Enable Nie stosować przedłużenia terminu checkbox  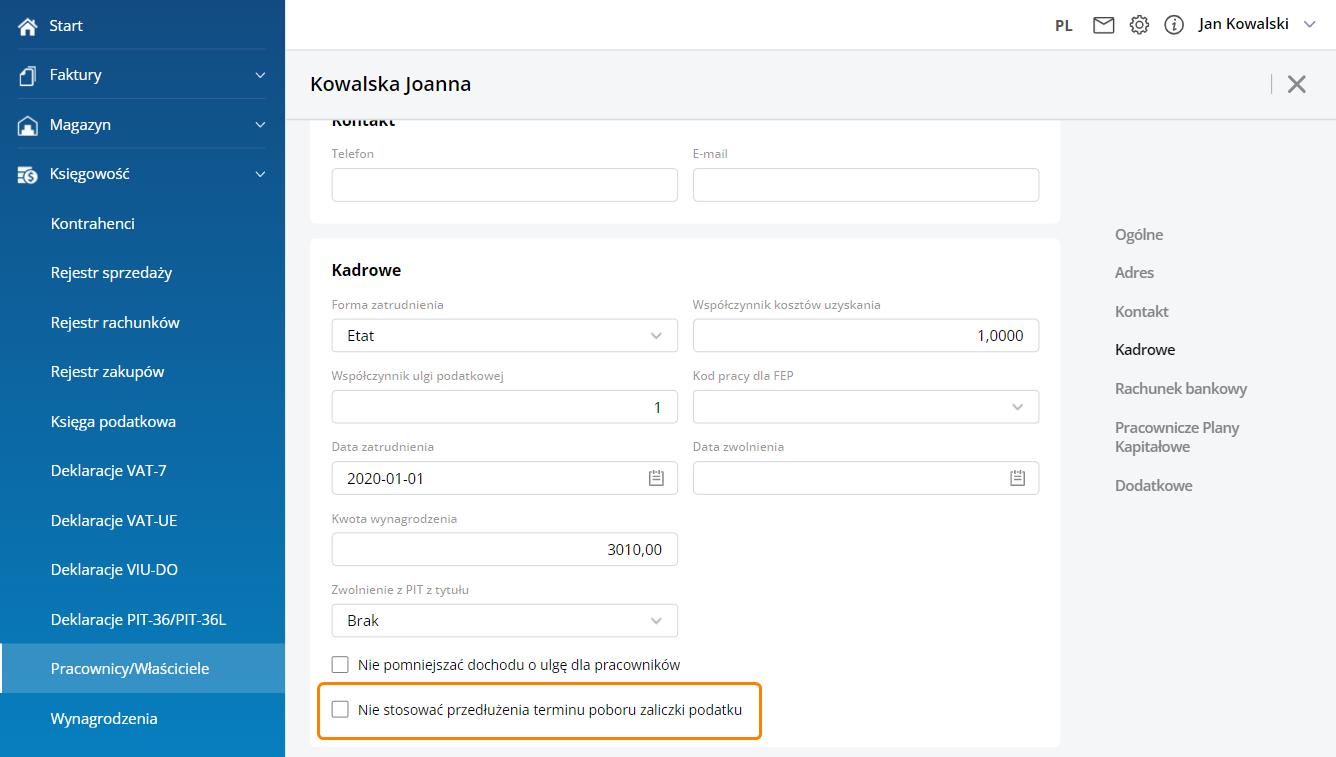(x=340, y=710)
